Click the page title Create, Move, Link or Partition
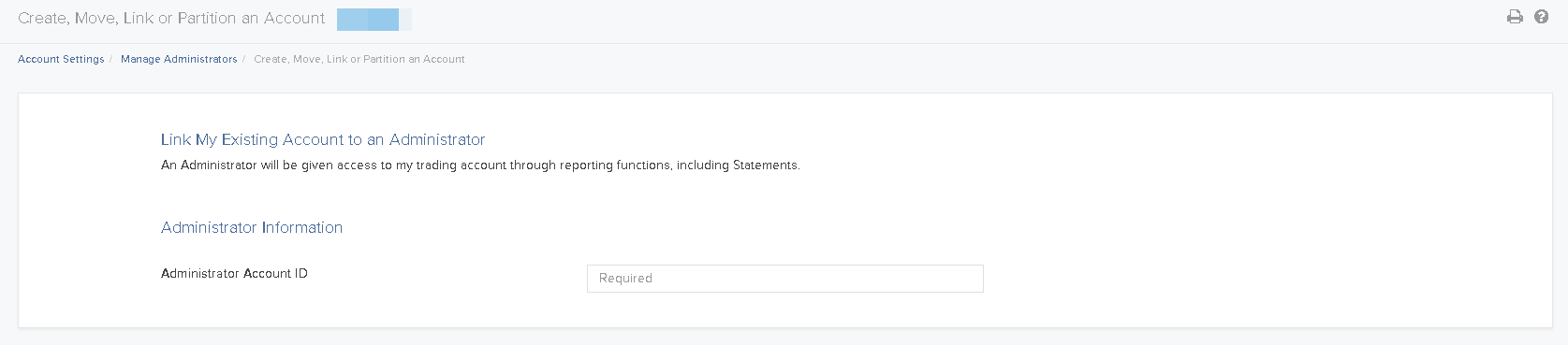 pos(171,19)
